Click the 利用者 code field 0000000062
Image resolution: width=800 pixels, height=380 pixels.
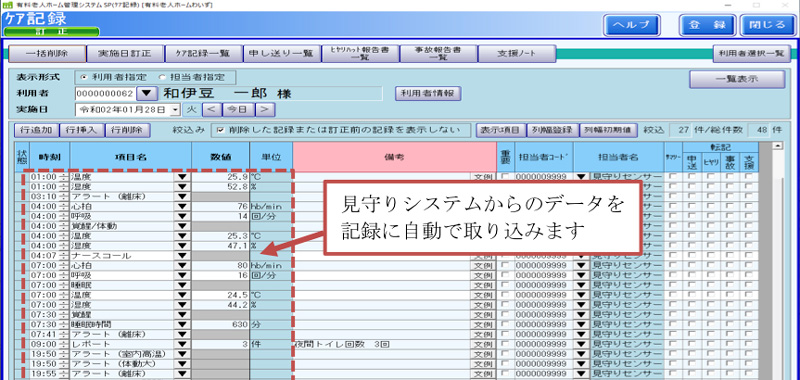(106, 94)
